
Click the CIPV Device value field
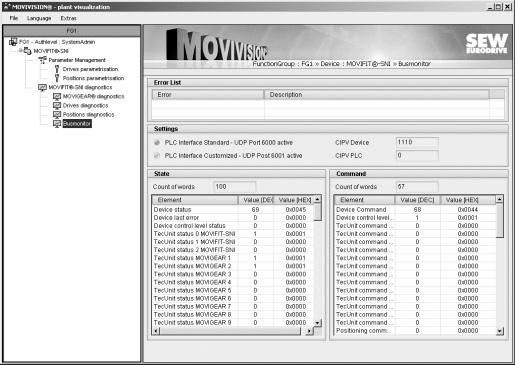(417, 142)
